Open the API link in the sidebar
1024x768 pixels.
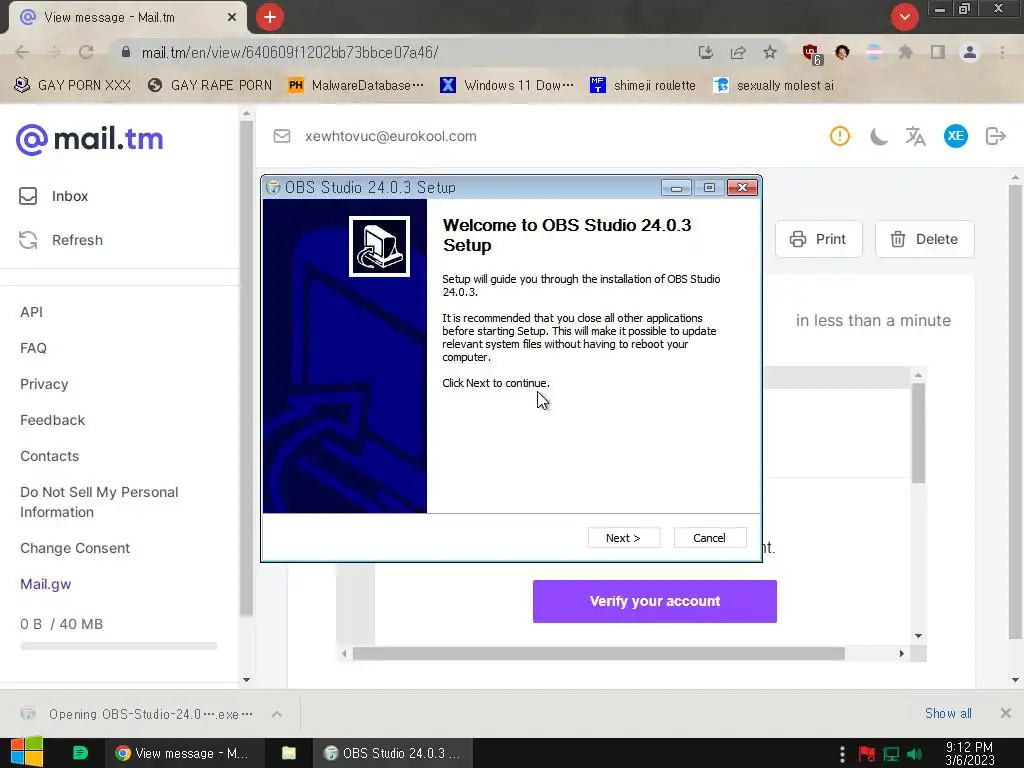(31, 312)
